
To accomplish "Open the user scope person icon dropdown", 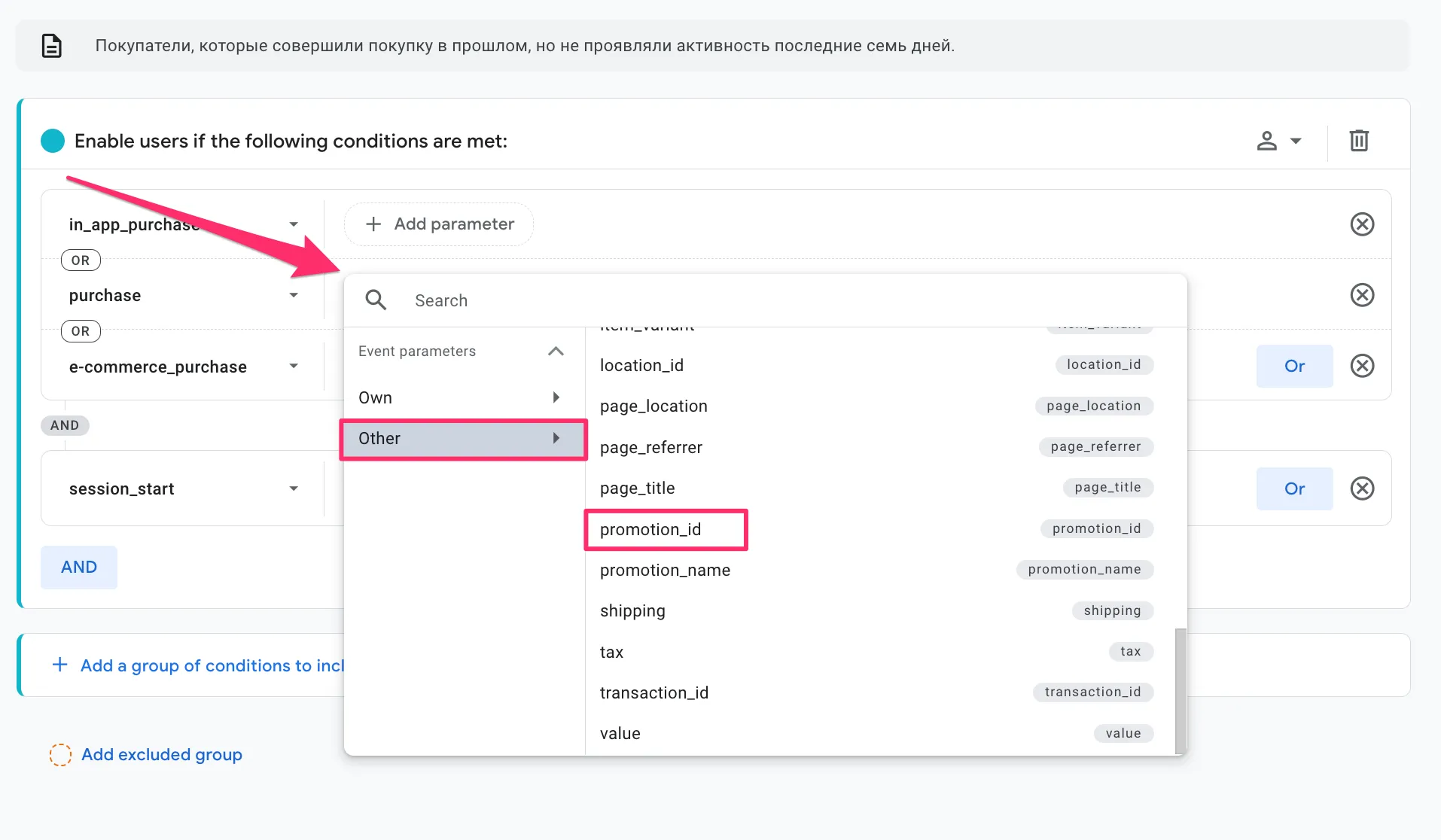I will pos(1278,141).
